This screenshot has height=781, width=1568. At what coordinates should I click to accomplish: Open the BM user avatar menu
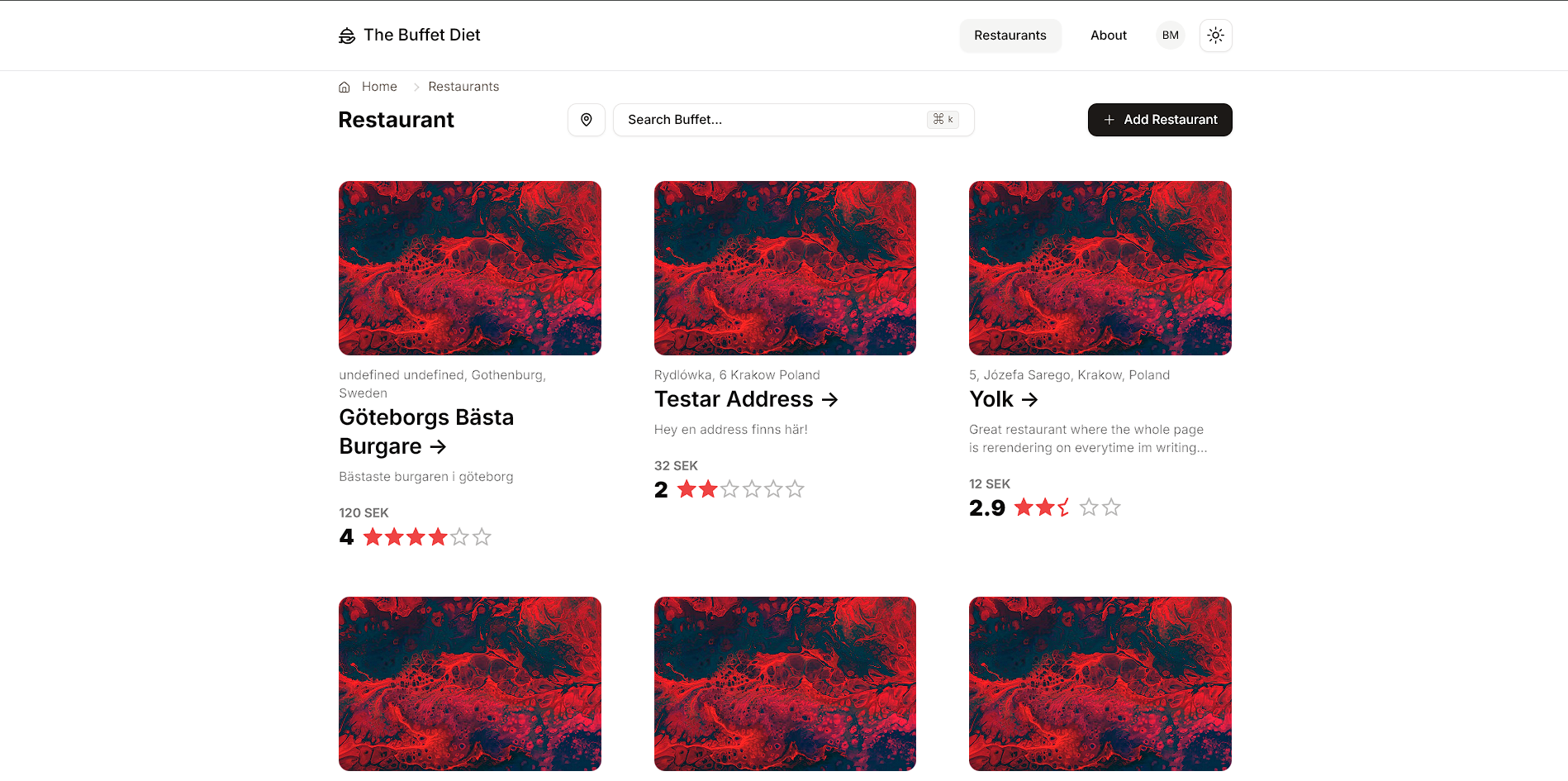1170,36
